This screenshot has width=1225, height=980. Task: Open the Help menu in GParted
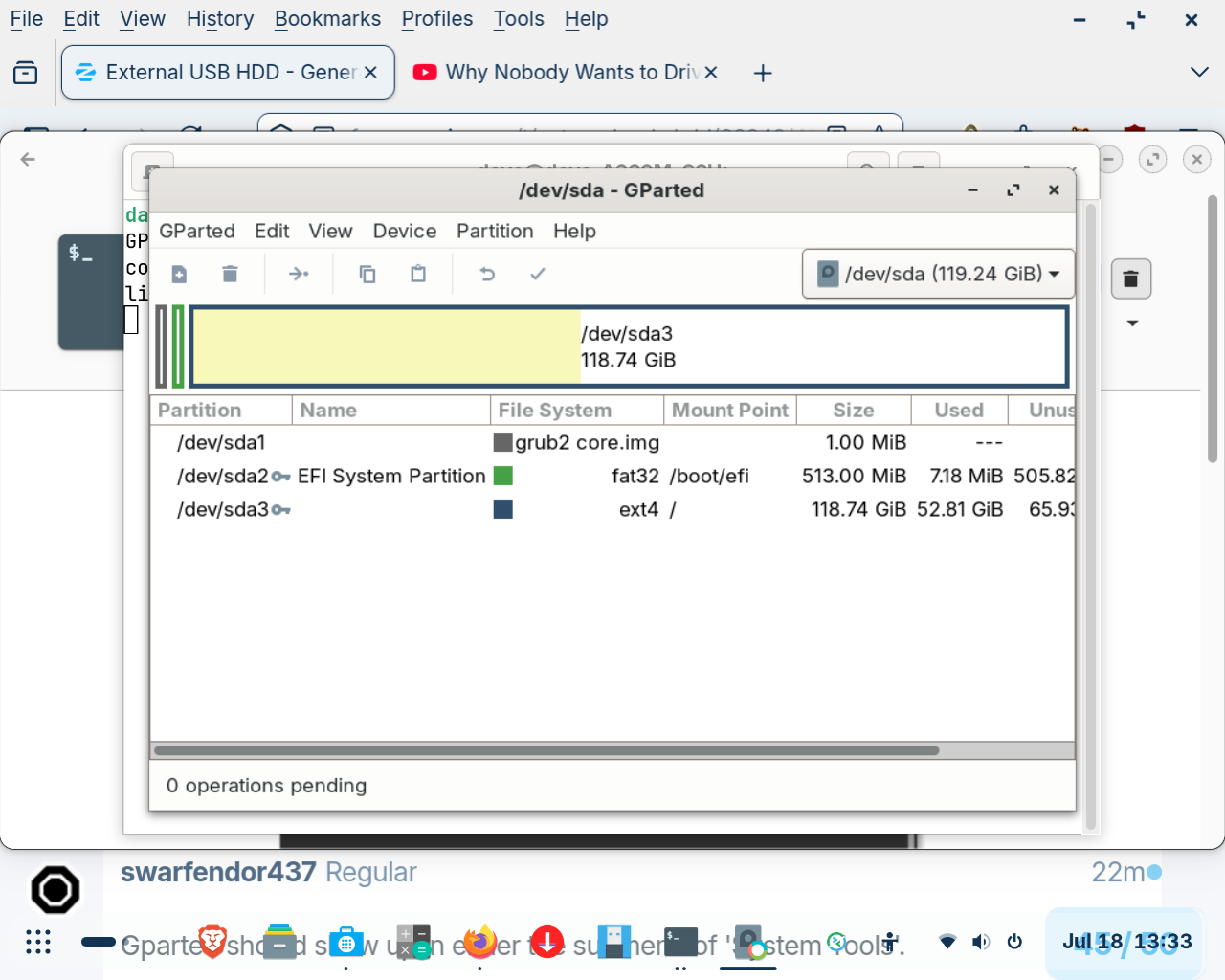(574, 231)
